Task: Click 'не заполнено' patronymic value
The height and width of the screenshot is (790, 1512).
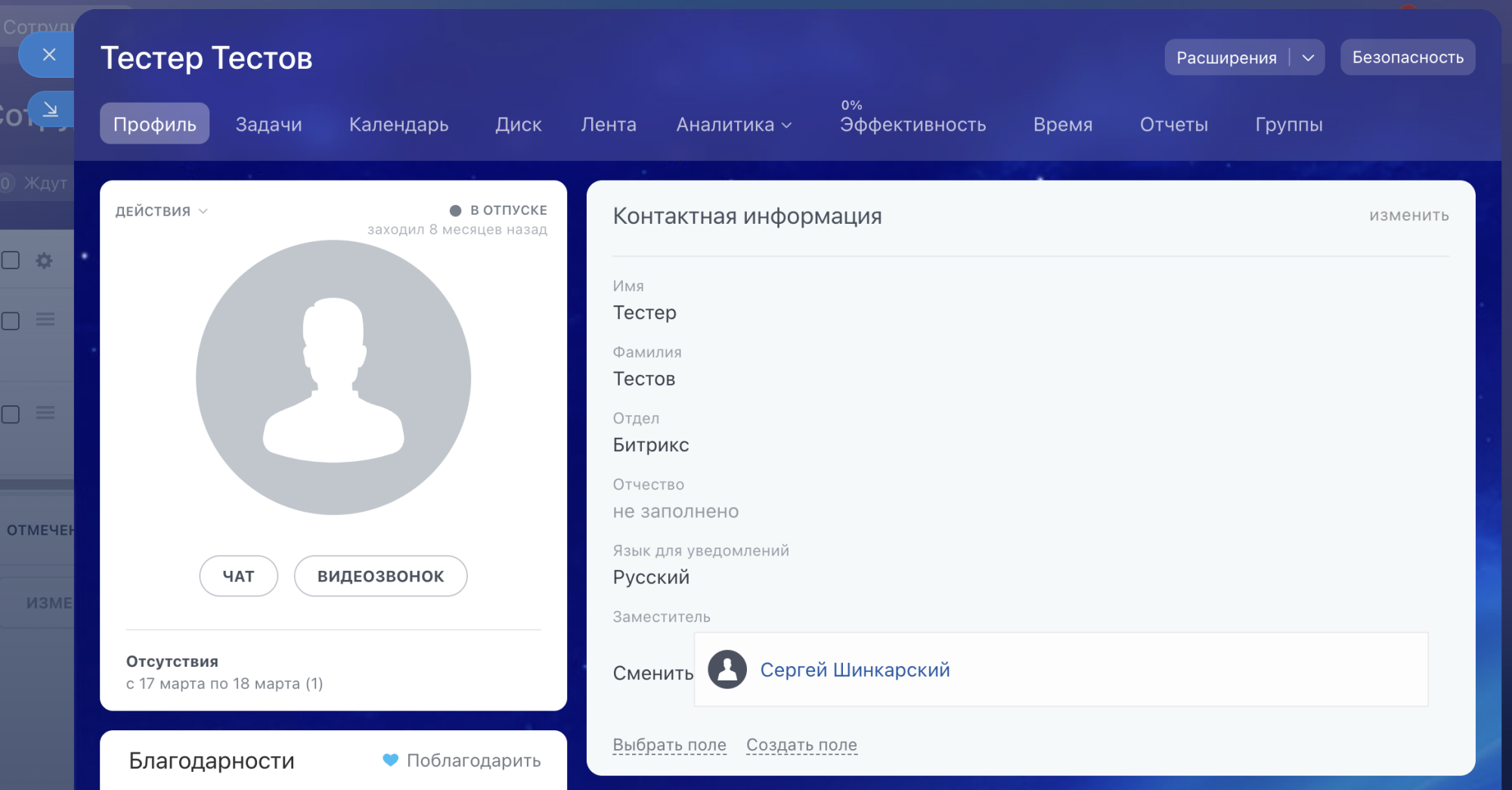Action: pyautogui.click(x=676, y=511)
